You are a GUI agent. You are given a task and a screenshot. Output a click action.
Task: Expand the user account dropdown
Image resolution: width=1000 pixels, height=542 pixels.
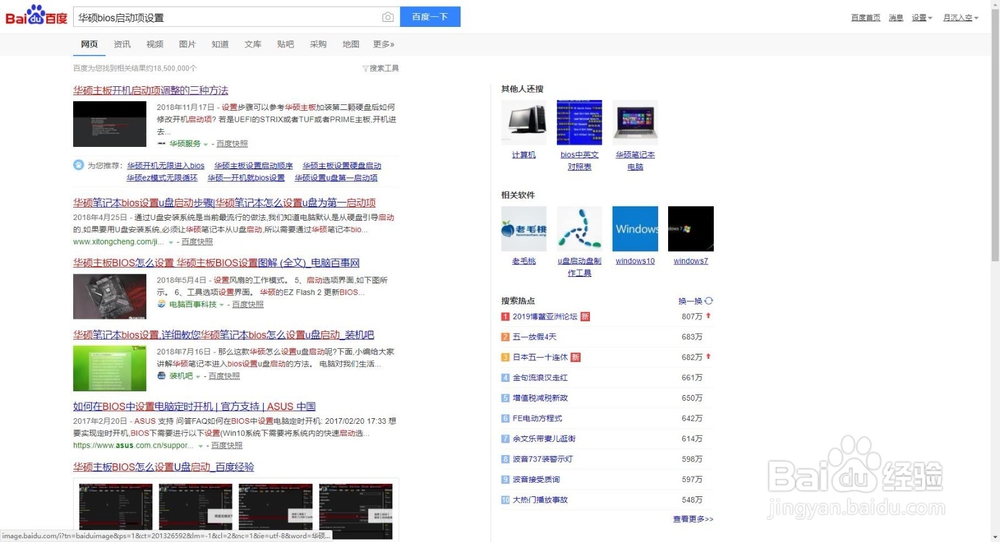click(960, 18)
